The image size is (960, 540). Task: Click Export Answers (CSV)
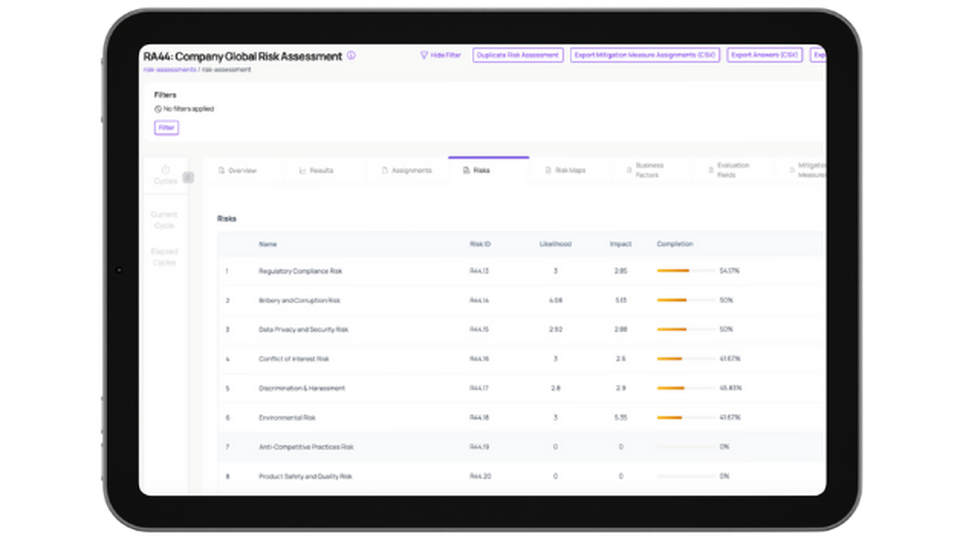(x=765, y=55)
